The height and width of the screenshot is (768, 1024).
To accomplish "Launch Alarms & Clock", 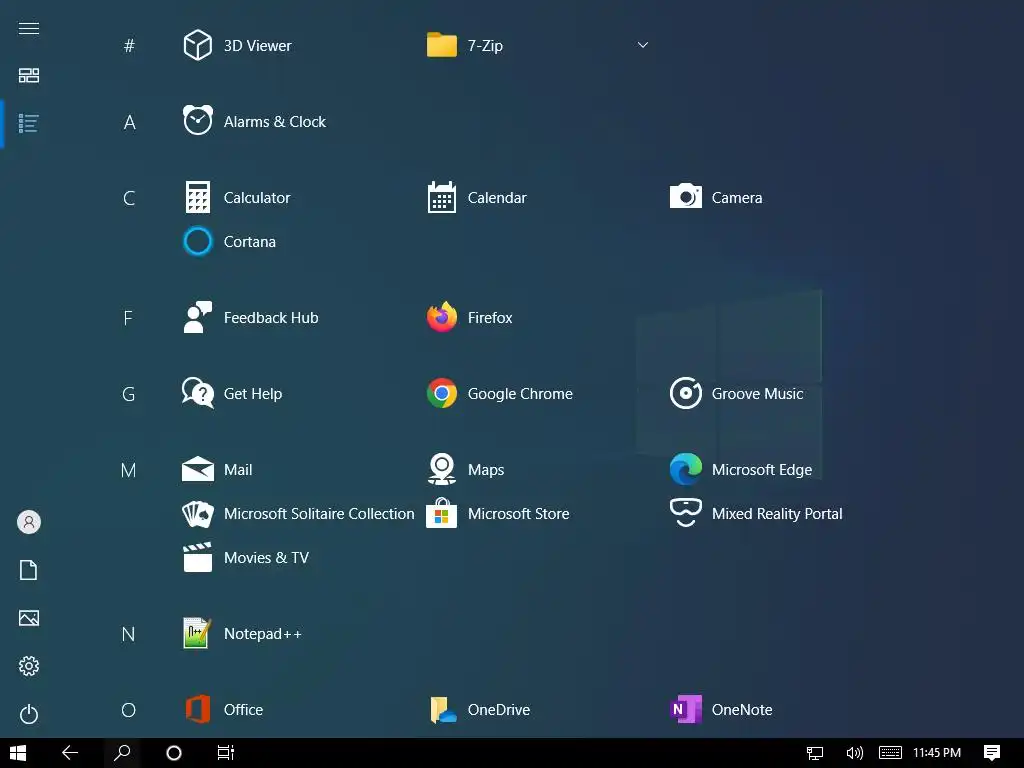I will click(x=254, y=121).
